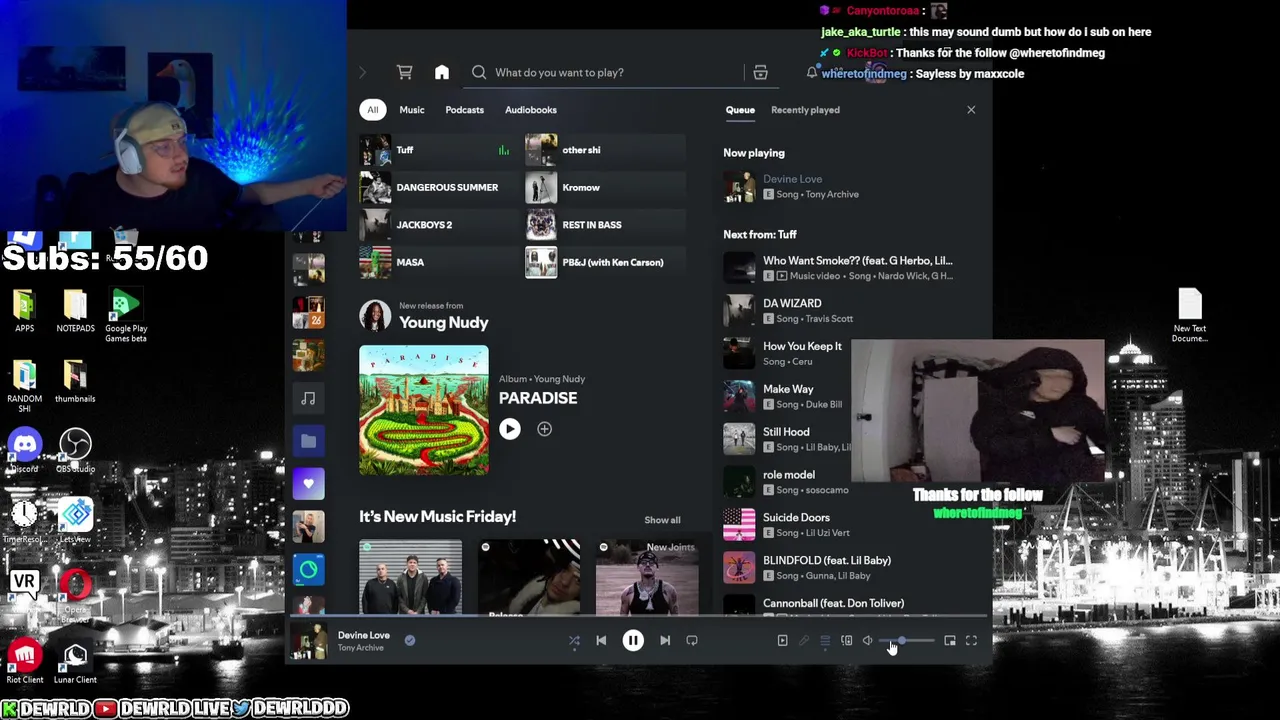Open the shopping cart icon
The width and height of the screenshot is (1280, 720).
coord(404,72)
